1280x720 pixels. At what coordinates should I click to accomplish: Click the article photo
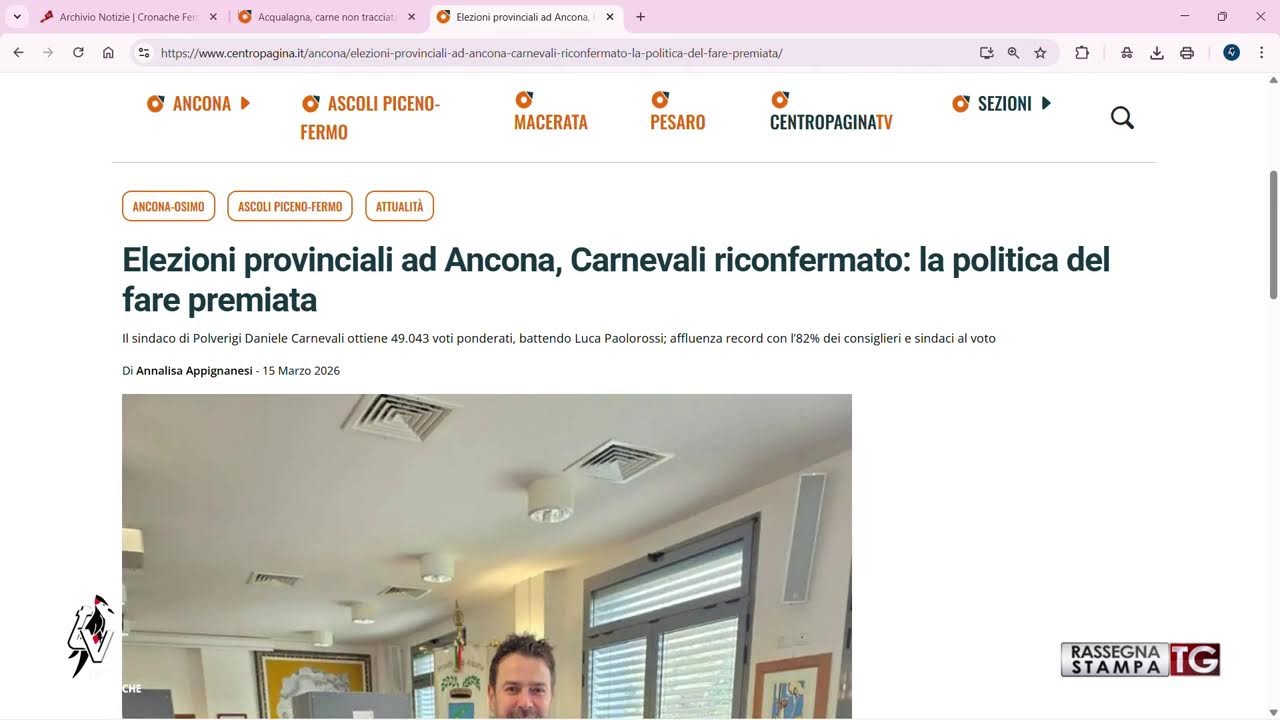(487, 555)
